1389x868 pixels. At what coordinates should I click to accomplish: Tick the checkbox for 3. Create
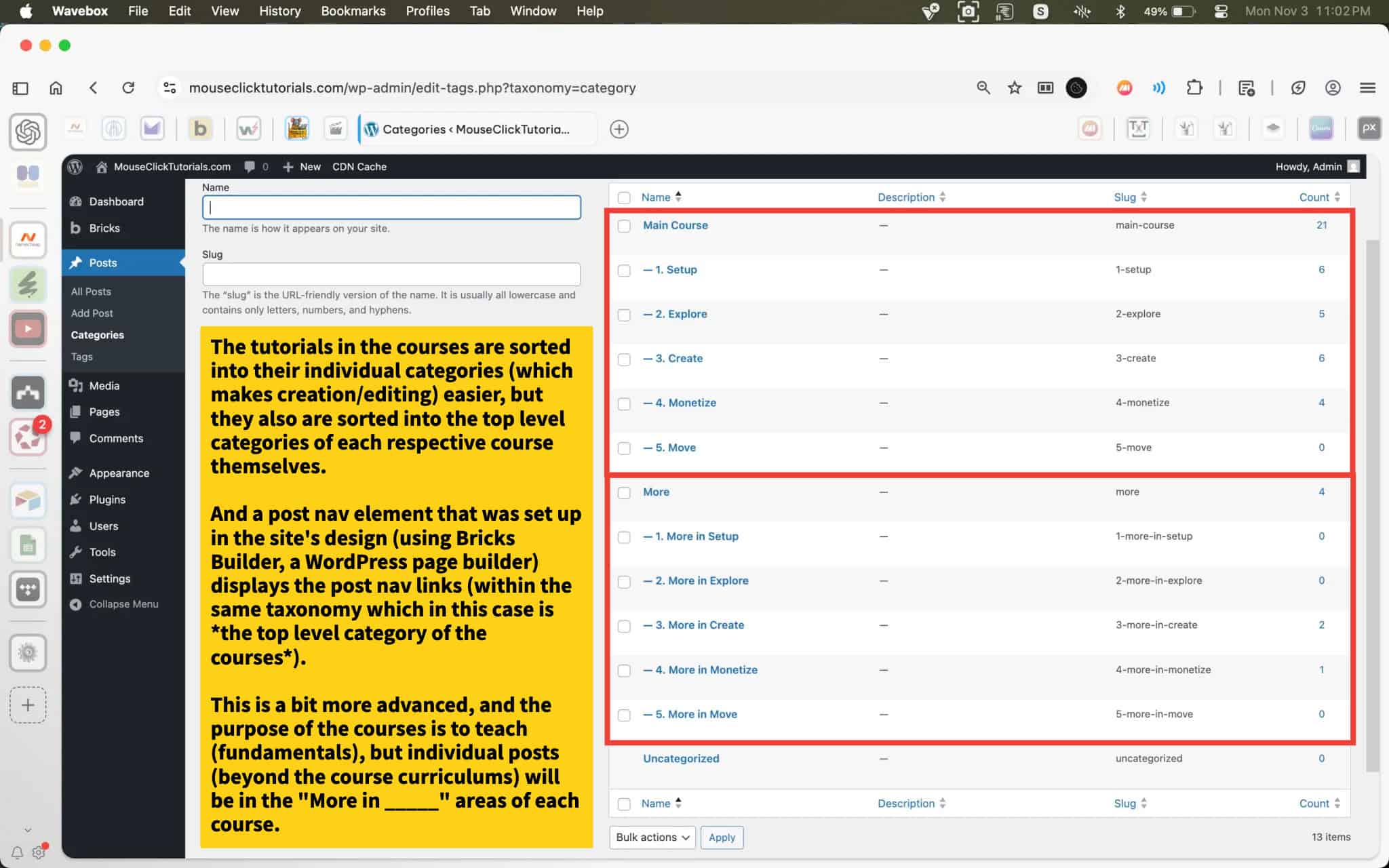(x=624, y=359)
